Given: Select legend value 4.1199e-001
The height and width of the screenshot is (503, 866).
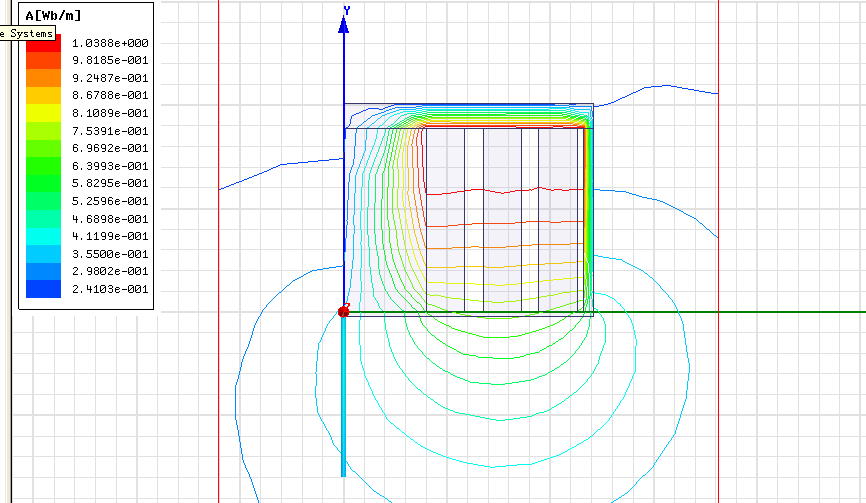Looking at the screenshot, I should [x=110, y=236].
